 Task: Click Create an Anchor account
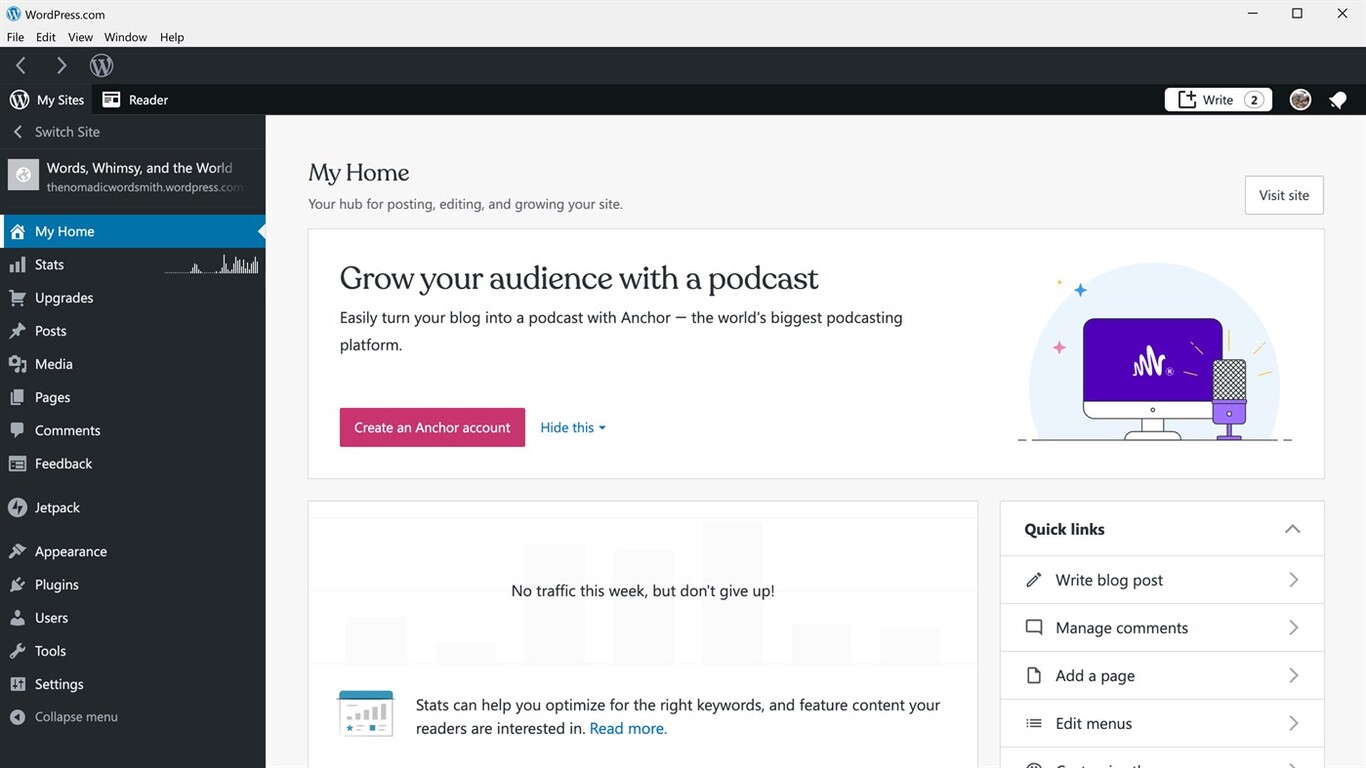click(x=432, y=427)
